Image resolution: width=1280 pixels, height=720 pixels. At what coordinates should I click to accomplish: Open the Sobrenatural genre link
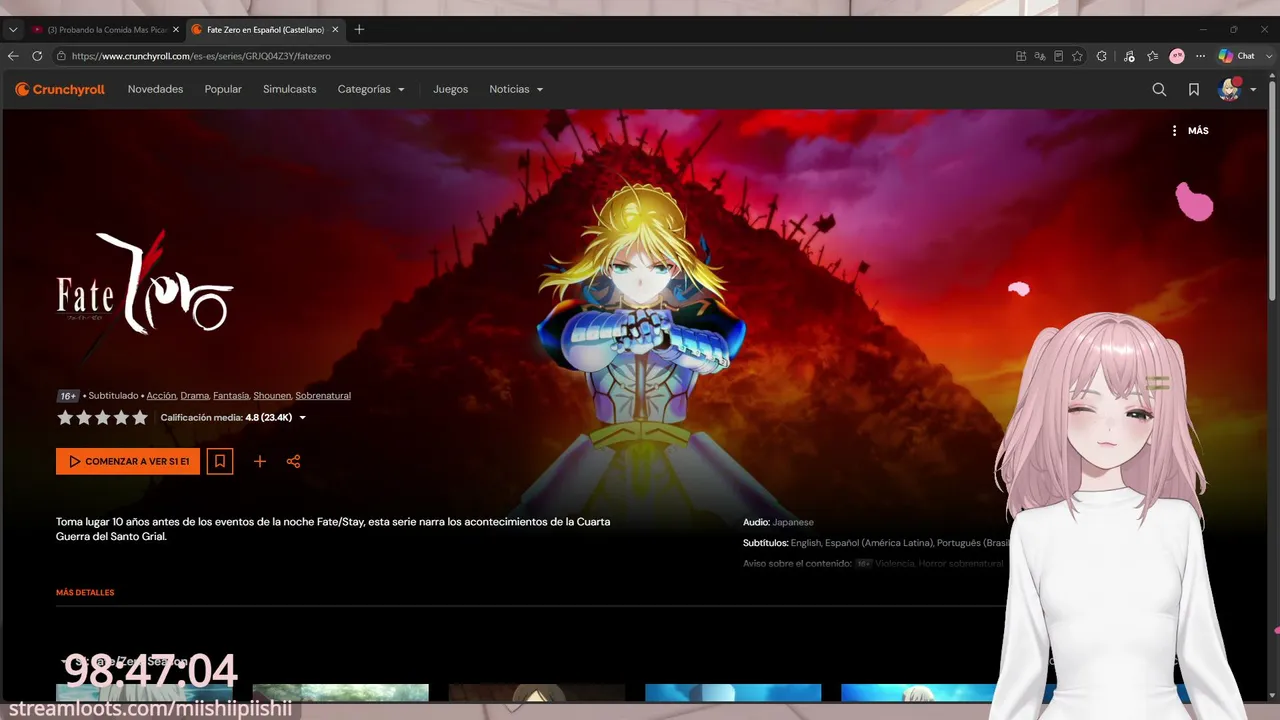click(x=323, y=396)
